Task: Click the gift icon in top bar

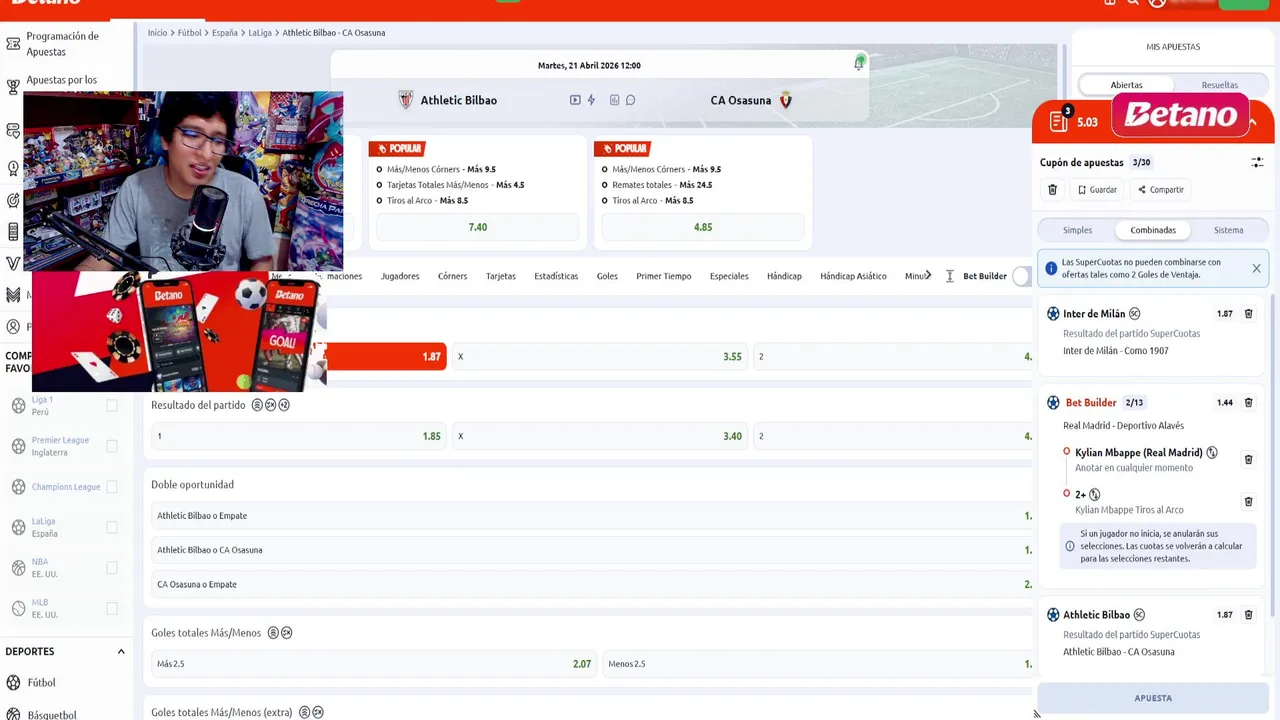Action: pyautogui.click(x=1110, y=3)
